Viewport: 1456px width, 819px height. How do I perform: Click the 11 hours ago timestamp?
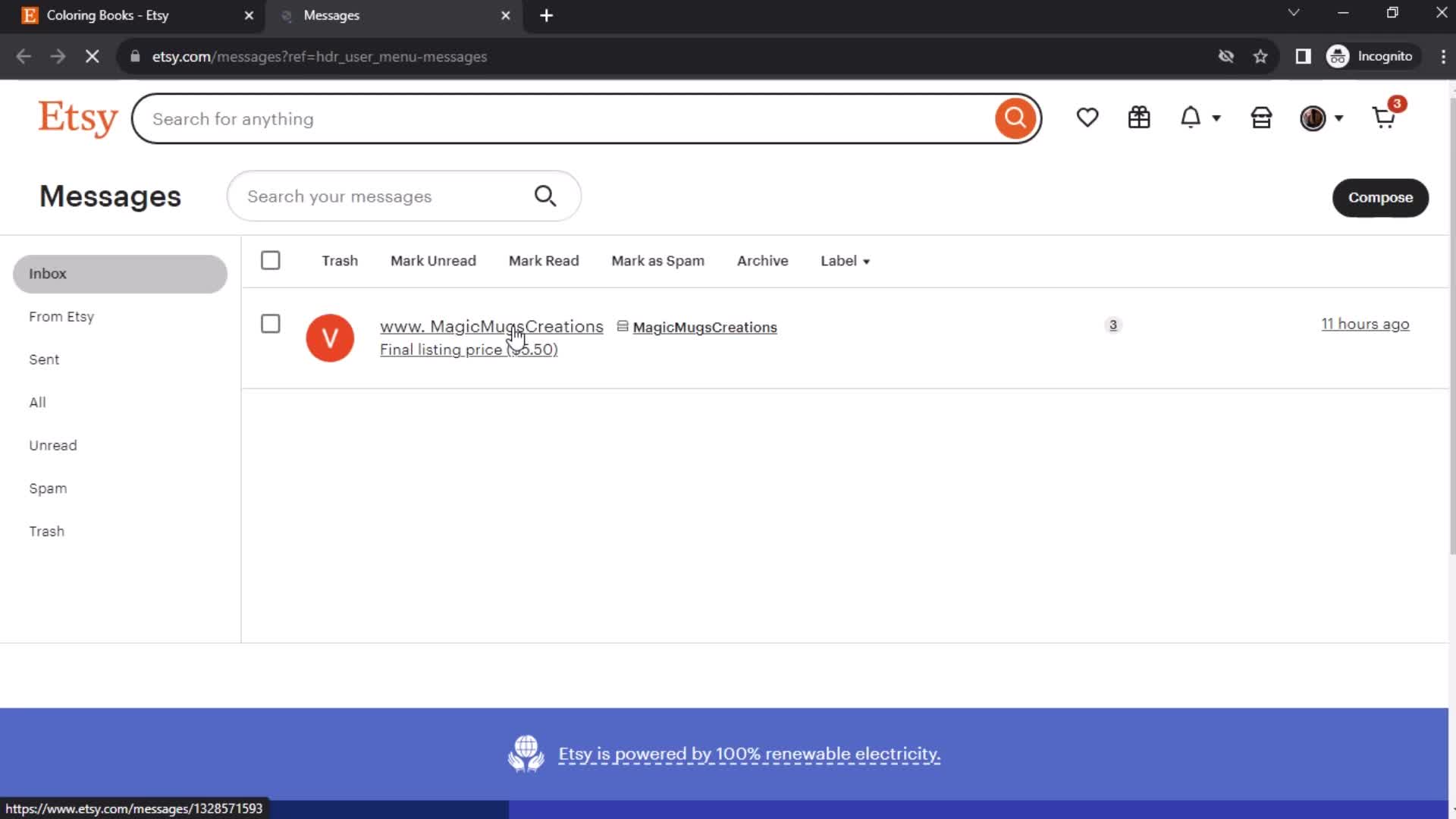1365,324
